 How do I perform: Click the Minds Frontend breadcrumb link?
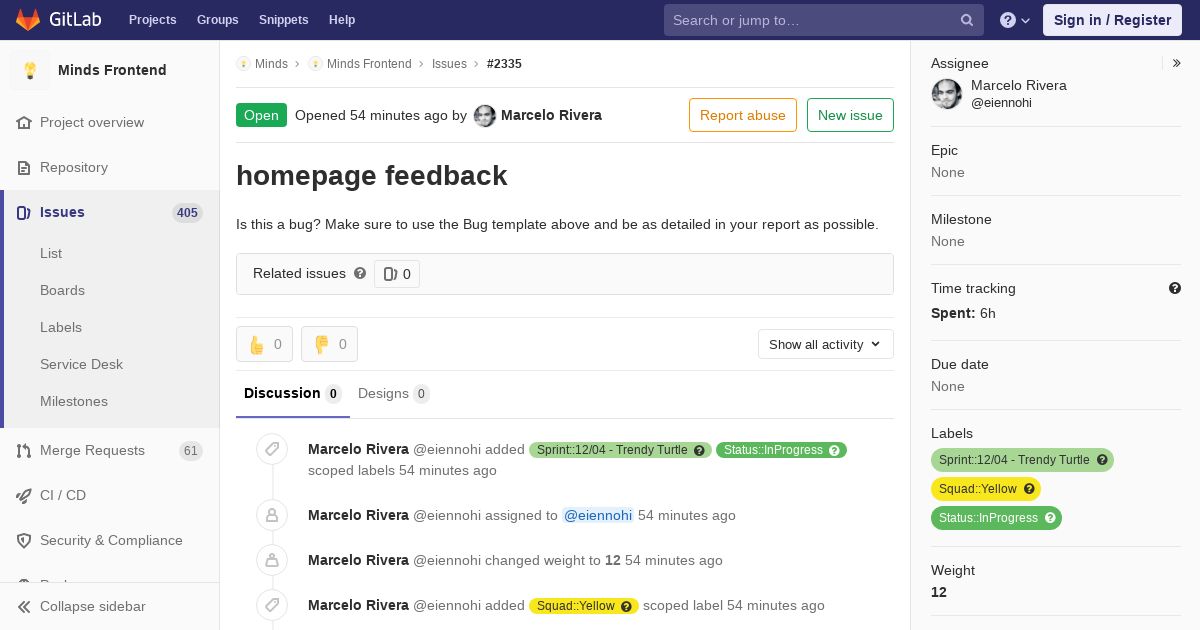click(x=369, y=63)
